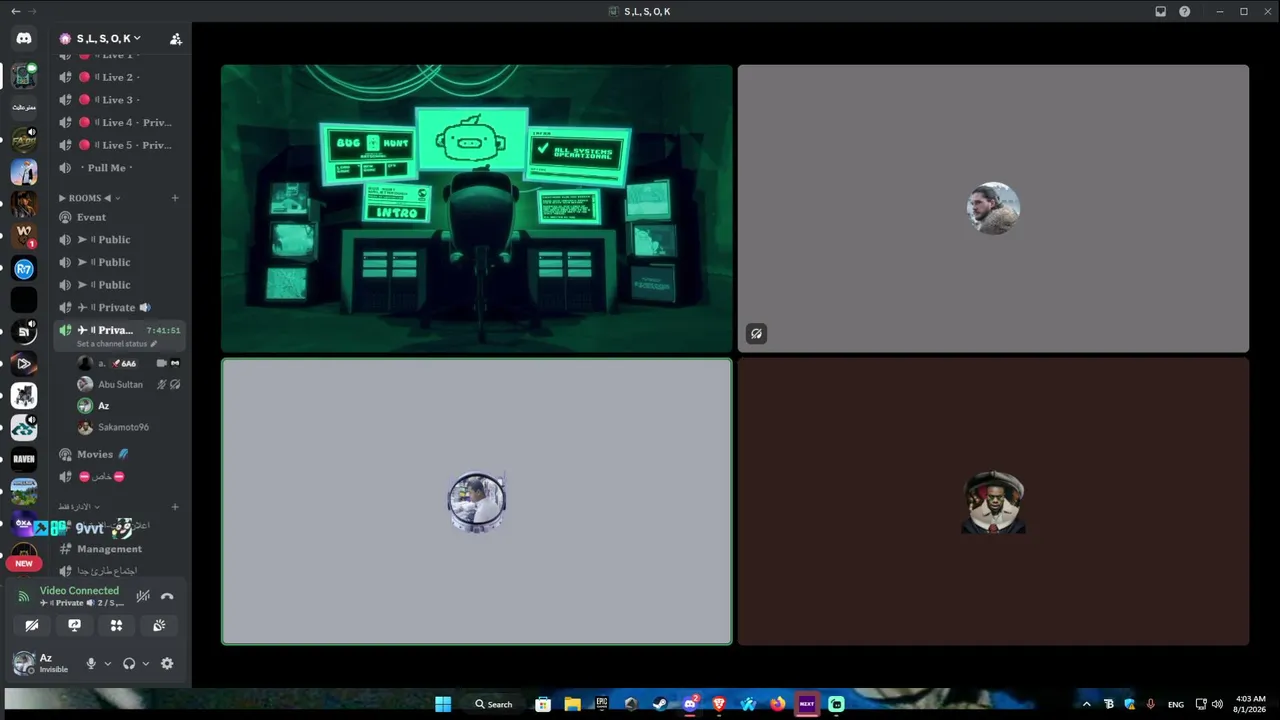Image resolution: width=1280 pixels, height=720 pixels.
Task: Select the Az entry in the voice list
Action: click(129, 406)
